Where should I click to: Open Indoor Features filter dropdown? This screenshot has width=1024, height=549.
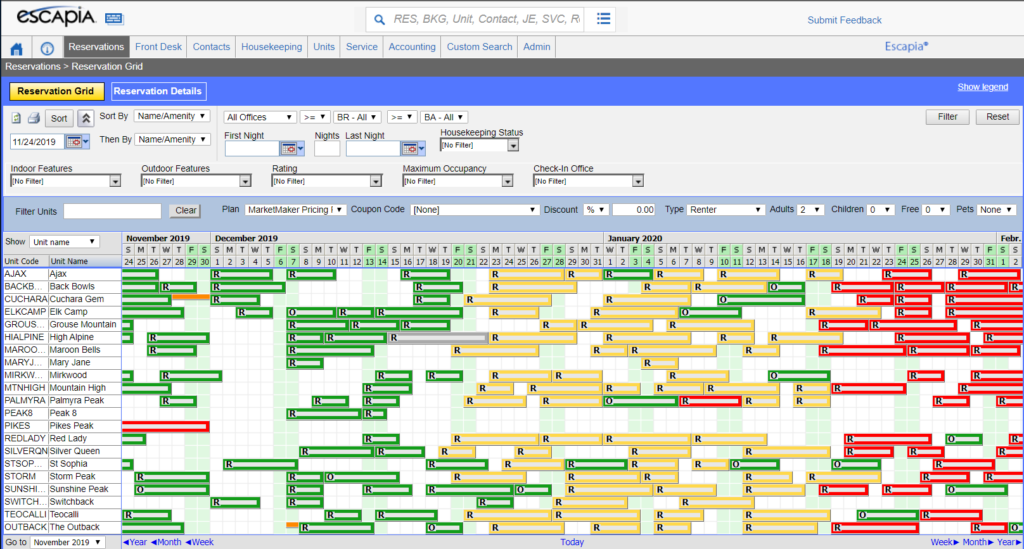65,181
